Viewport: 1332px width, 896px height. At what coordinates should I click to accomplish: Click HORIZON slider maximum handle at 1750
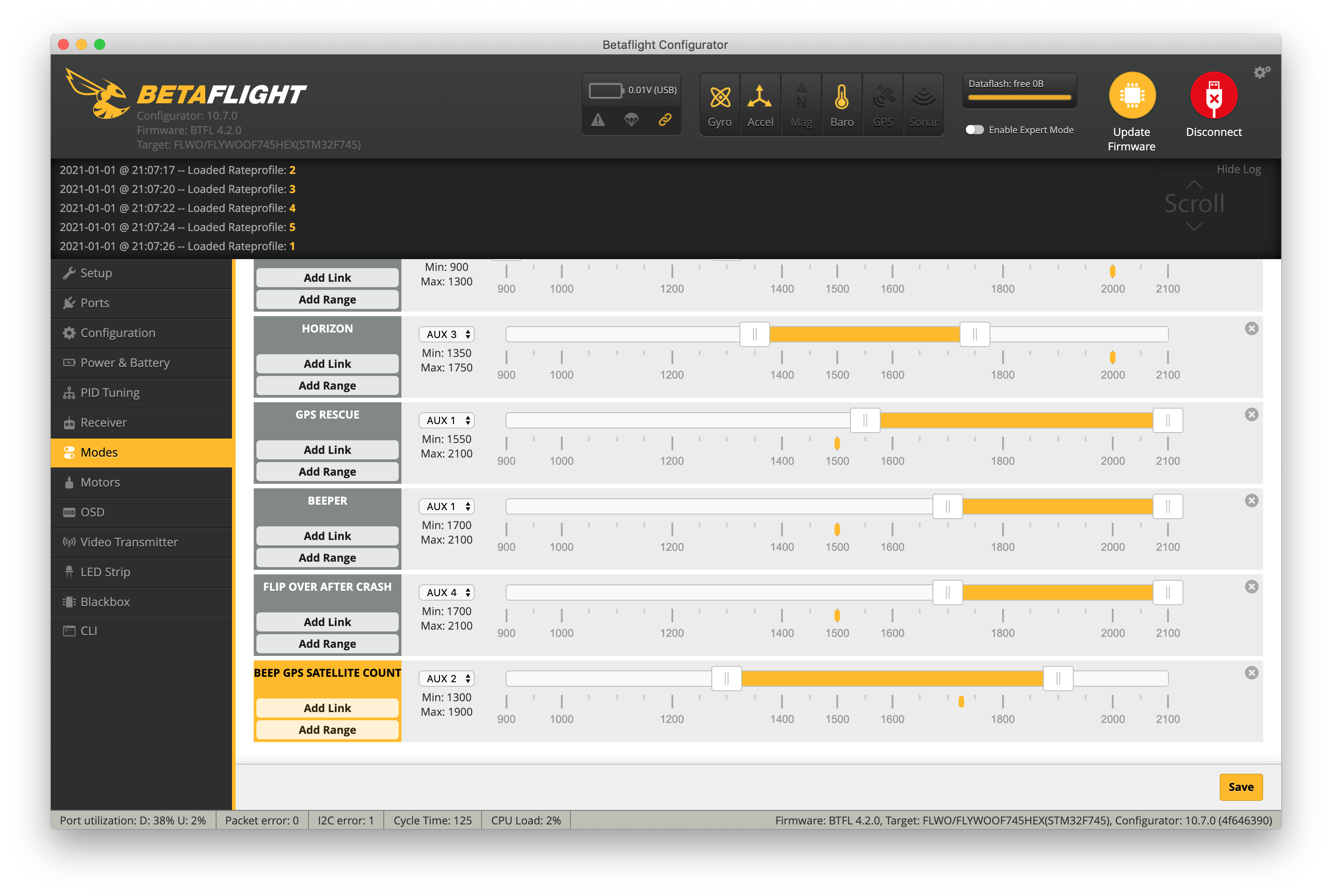[x=975, y=334]
